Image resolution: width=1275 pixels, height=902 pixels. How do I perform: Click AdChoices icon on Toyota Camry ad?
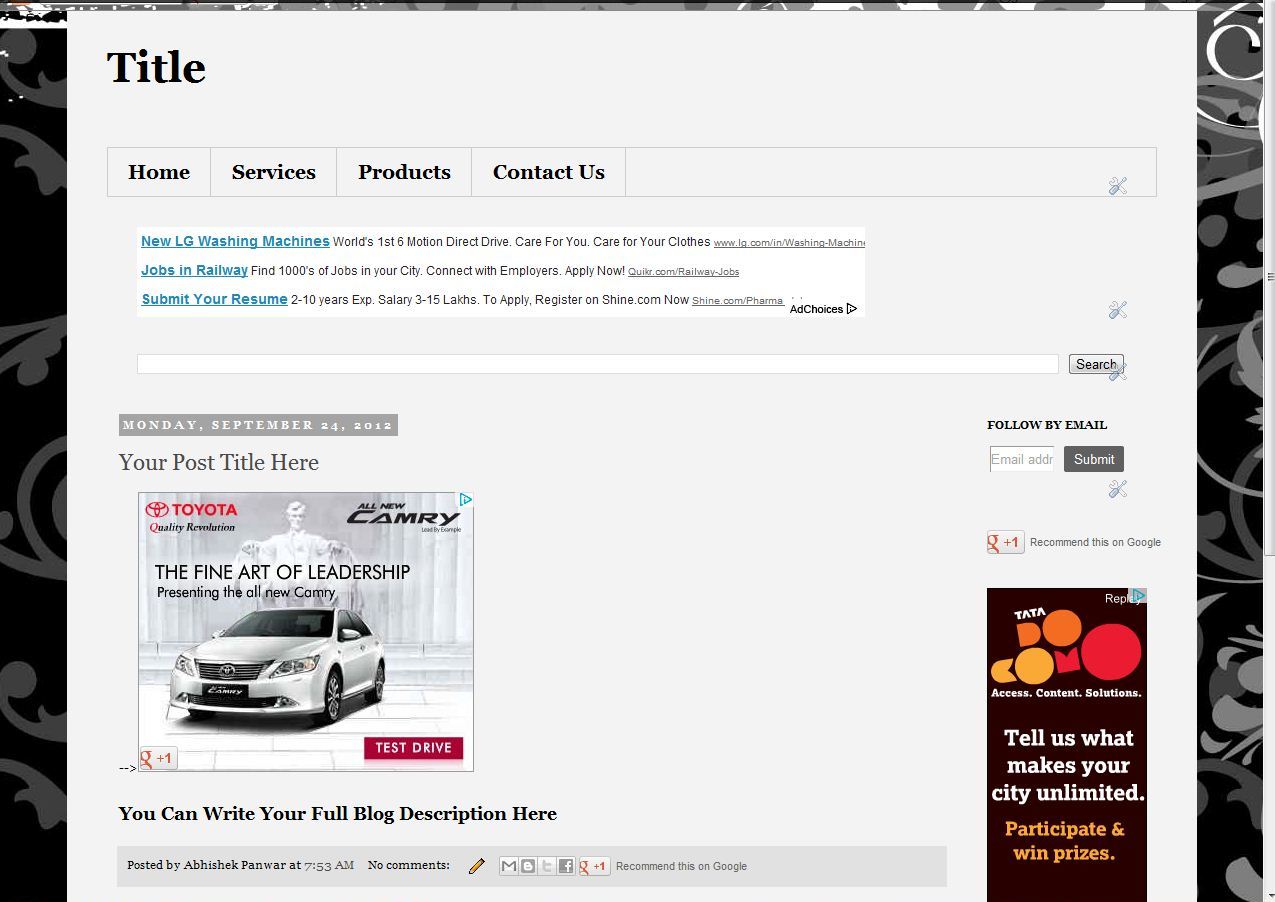coord(466,499)
